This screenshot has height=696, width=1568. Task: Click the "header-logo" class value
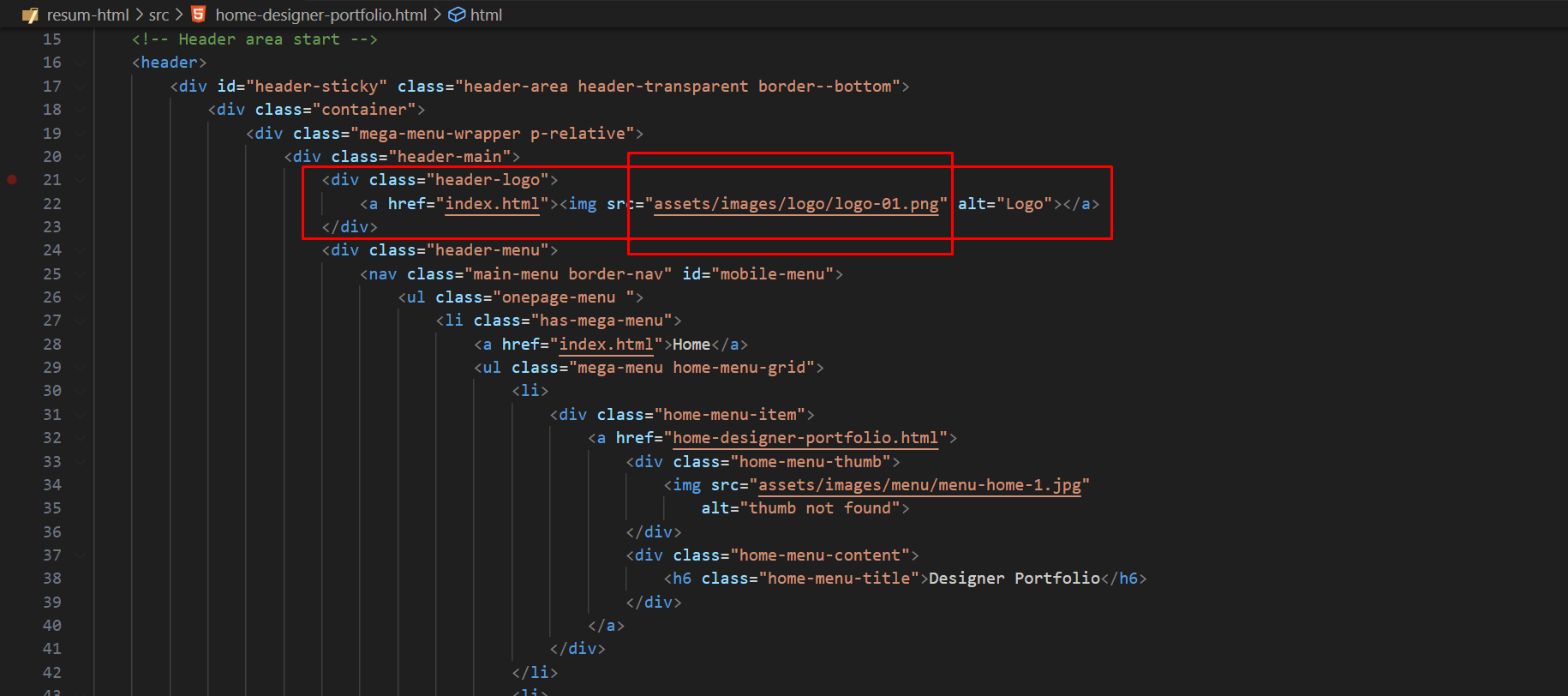pos(488,180)
